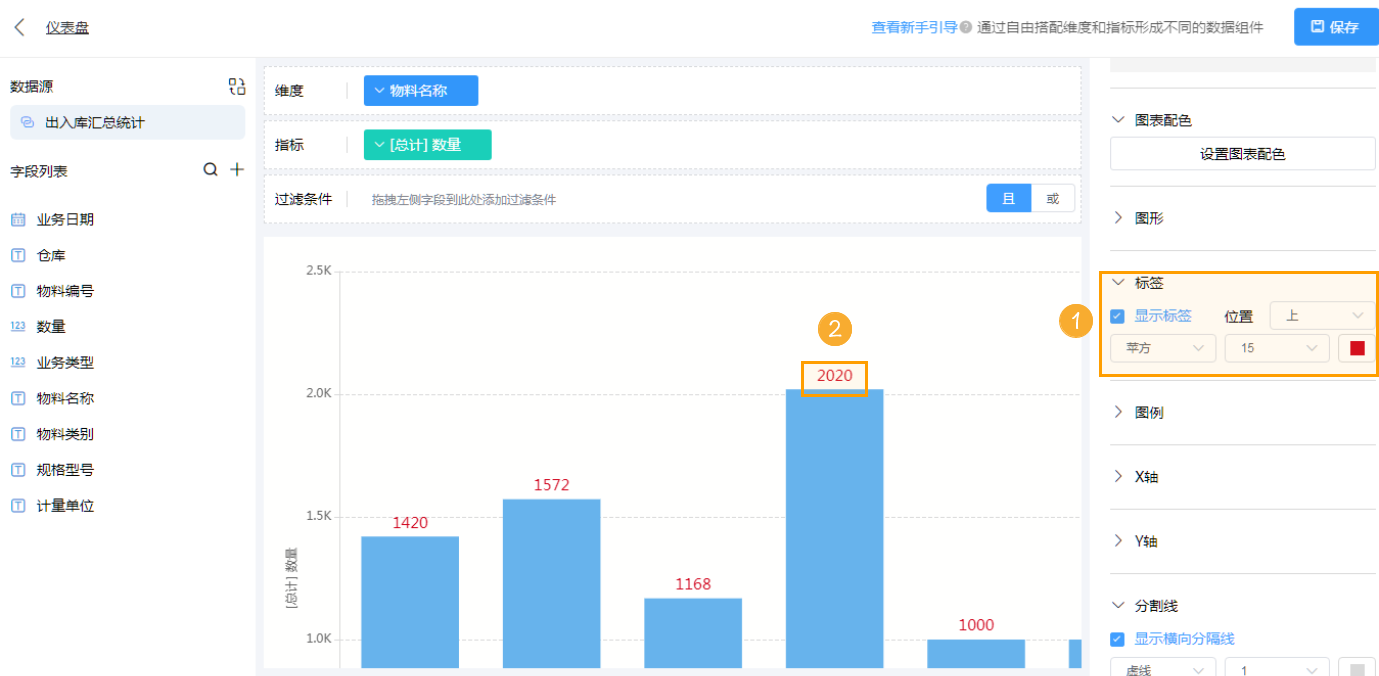This screenshot has height=676, width=1379.
Task: Click the text type icon for 仓库
Action: click(18, 255)
